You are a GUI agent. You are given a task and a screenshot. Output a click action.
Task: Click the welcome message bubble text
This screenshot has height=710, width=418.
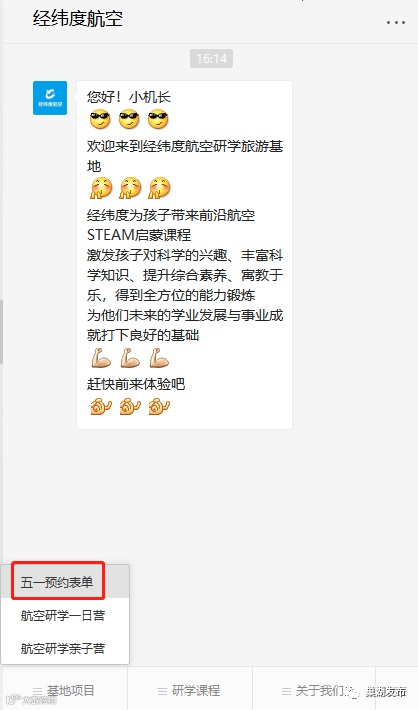[184, 255]
